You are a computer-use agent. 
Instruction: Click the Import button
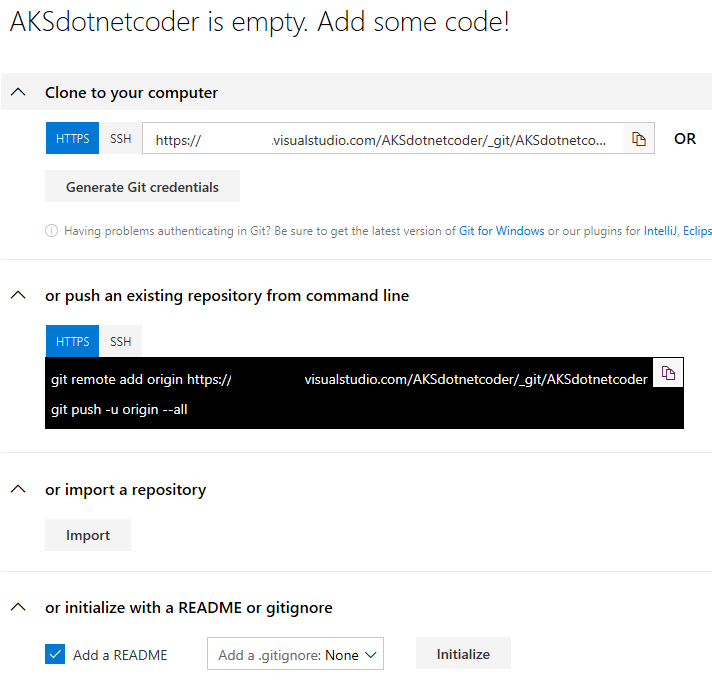(x=88, y=535)
